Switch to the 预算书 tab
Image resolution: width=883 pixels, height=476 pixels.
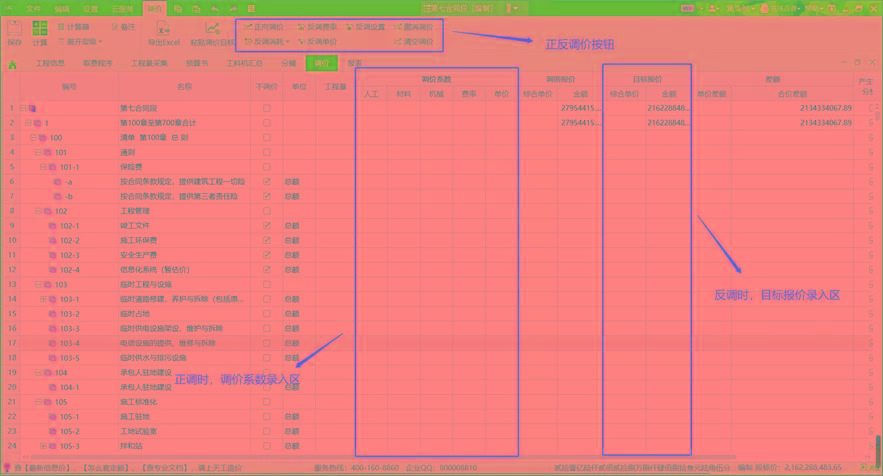[x=197, y=63]
